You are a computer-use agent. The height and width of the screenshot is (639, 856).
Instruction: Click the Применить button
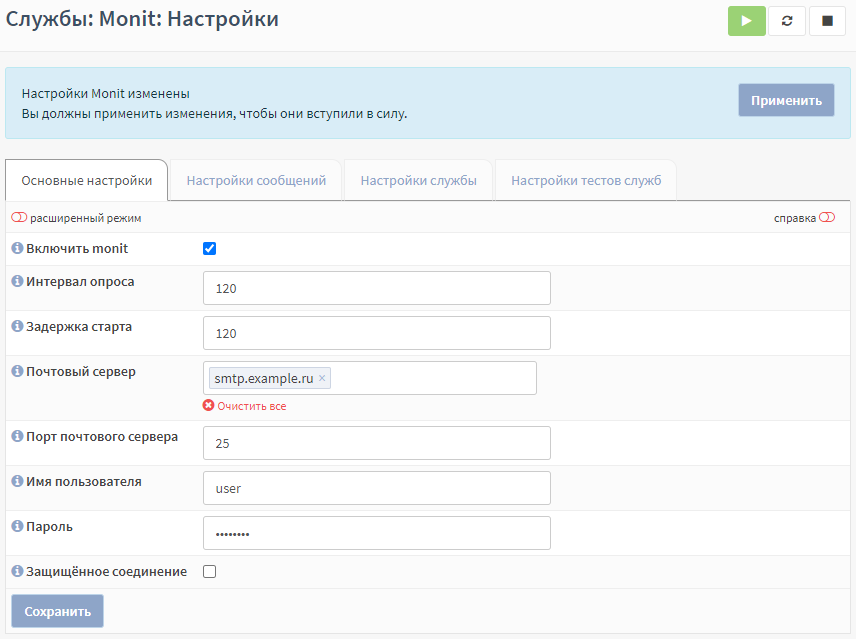coord(786,100)
